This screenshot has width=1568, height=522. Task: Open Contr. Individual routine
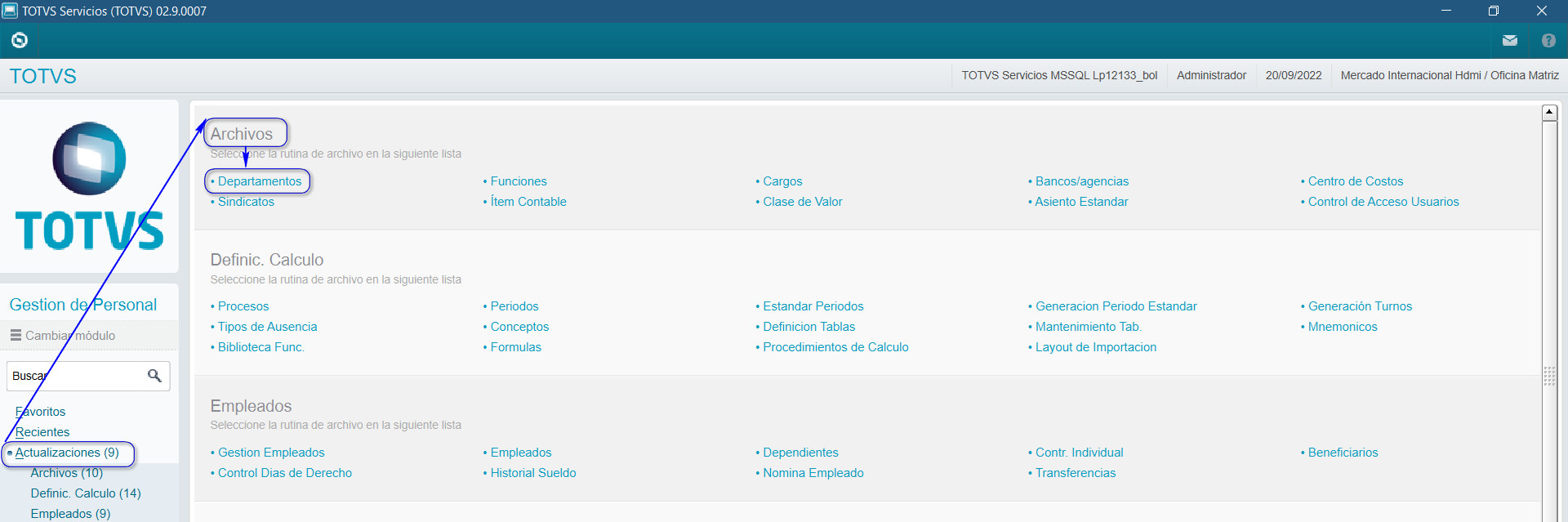pos(1079,453)
